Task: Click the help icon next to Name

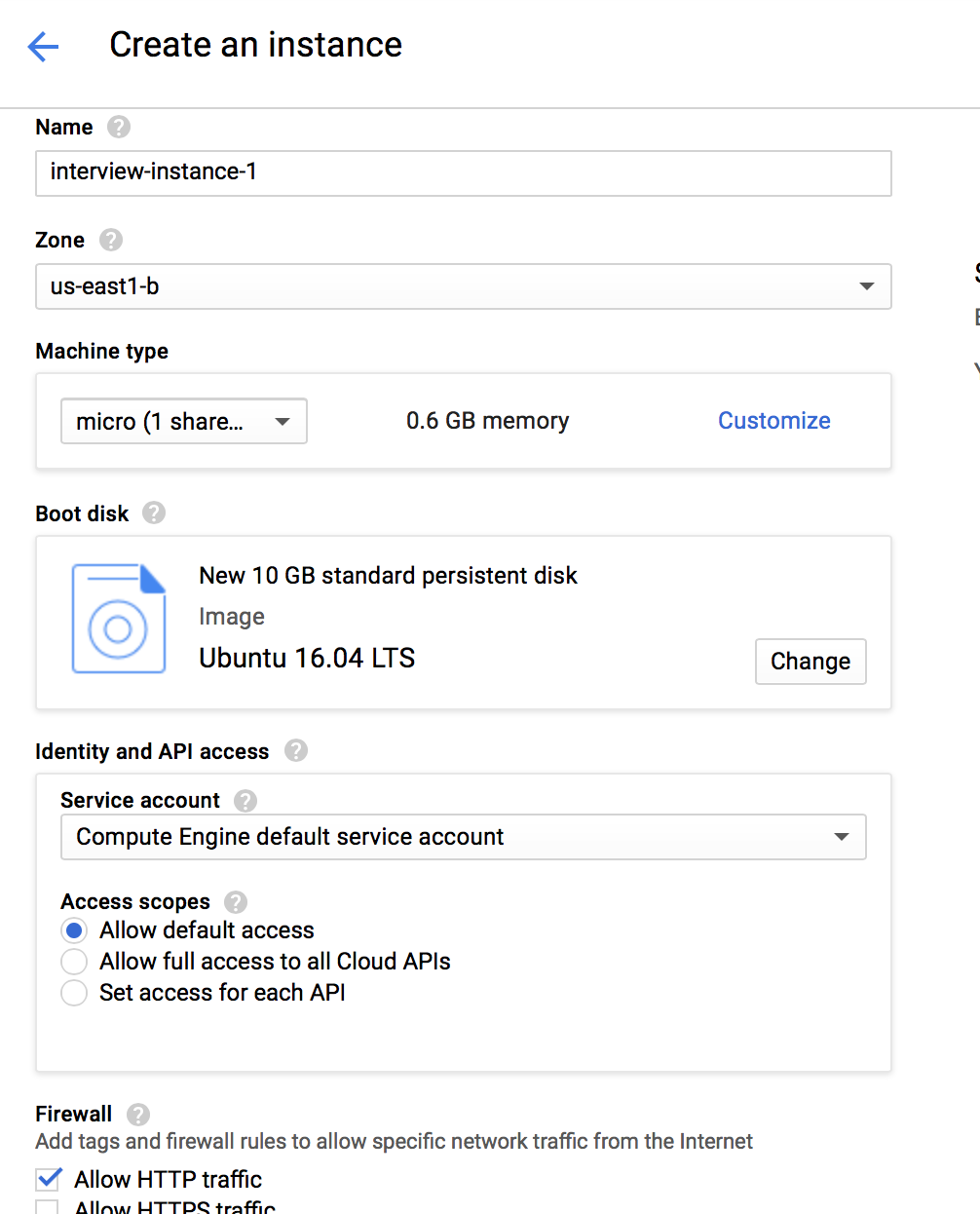Action: click(x=119, y=128)
